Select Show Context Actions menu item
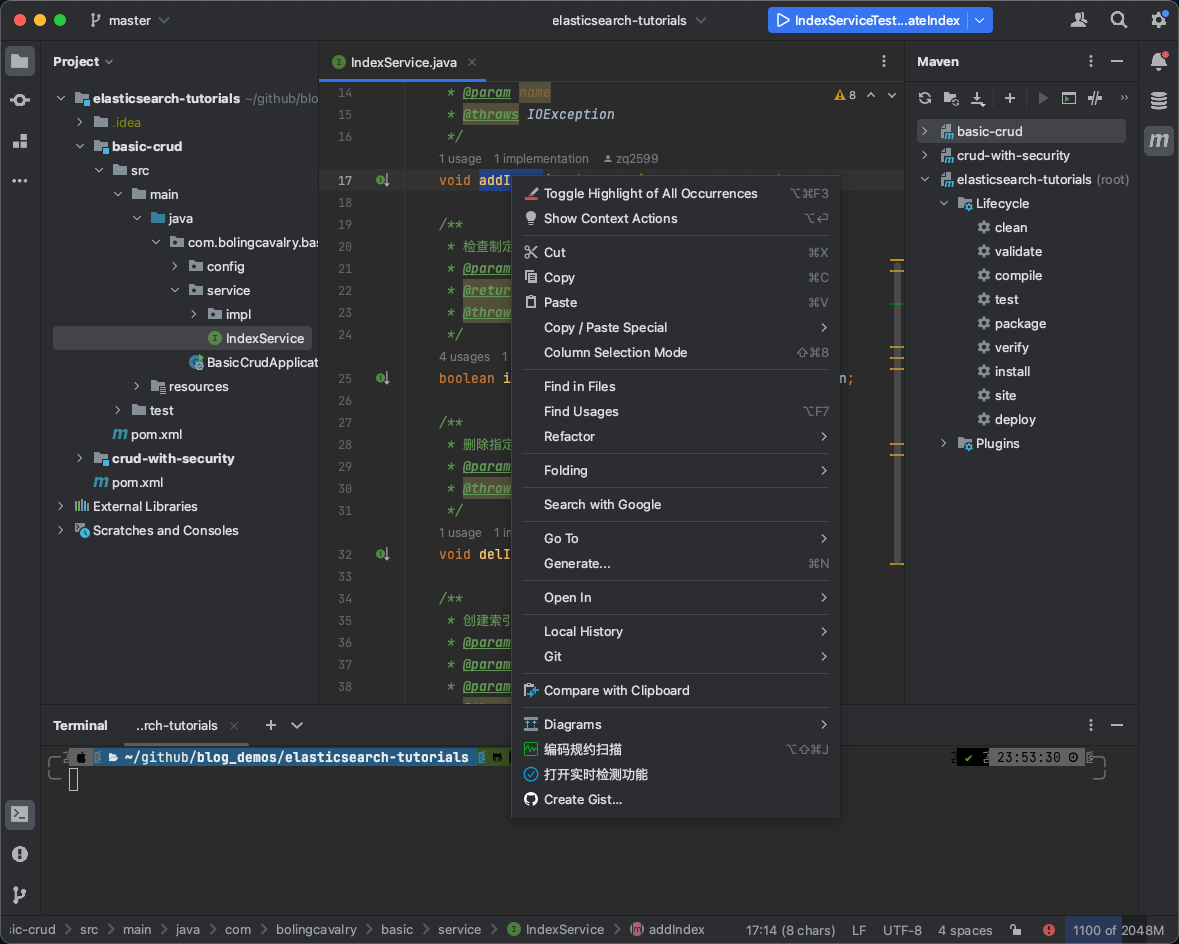This screenshot has height=944, width=1179. tap(675, 218)
